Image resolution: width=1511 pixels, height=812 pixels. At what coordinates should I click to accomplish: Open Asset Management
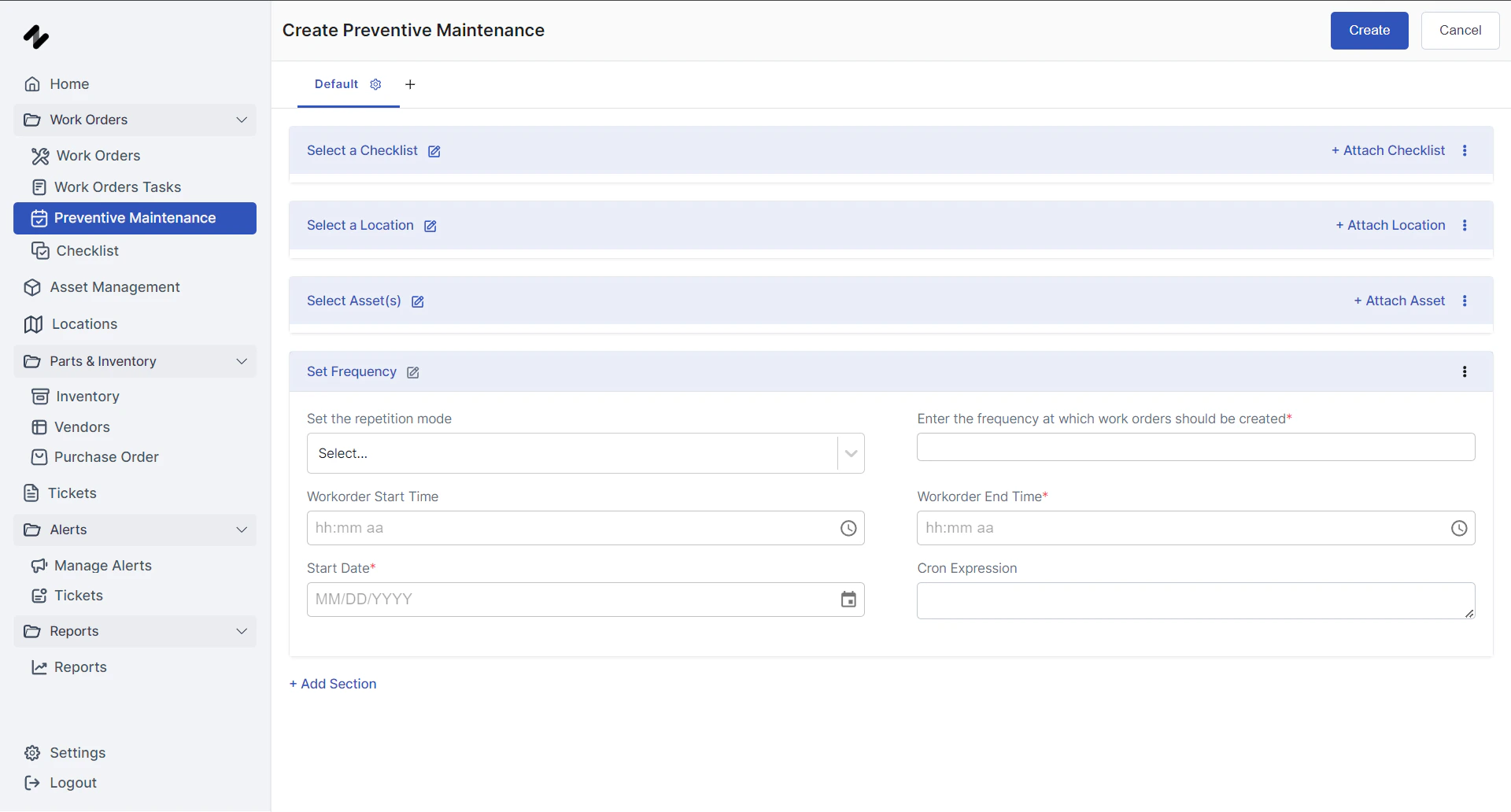coord(135,287)
